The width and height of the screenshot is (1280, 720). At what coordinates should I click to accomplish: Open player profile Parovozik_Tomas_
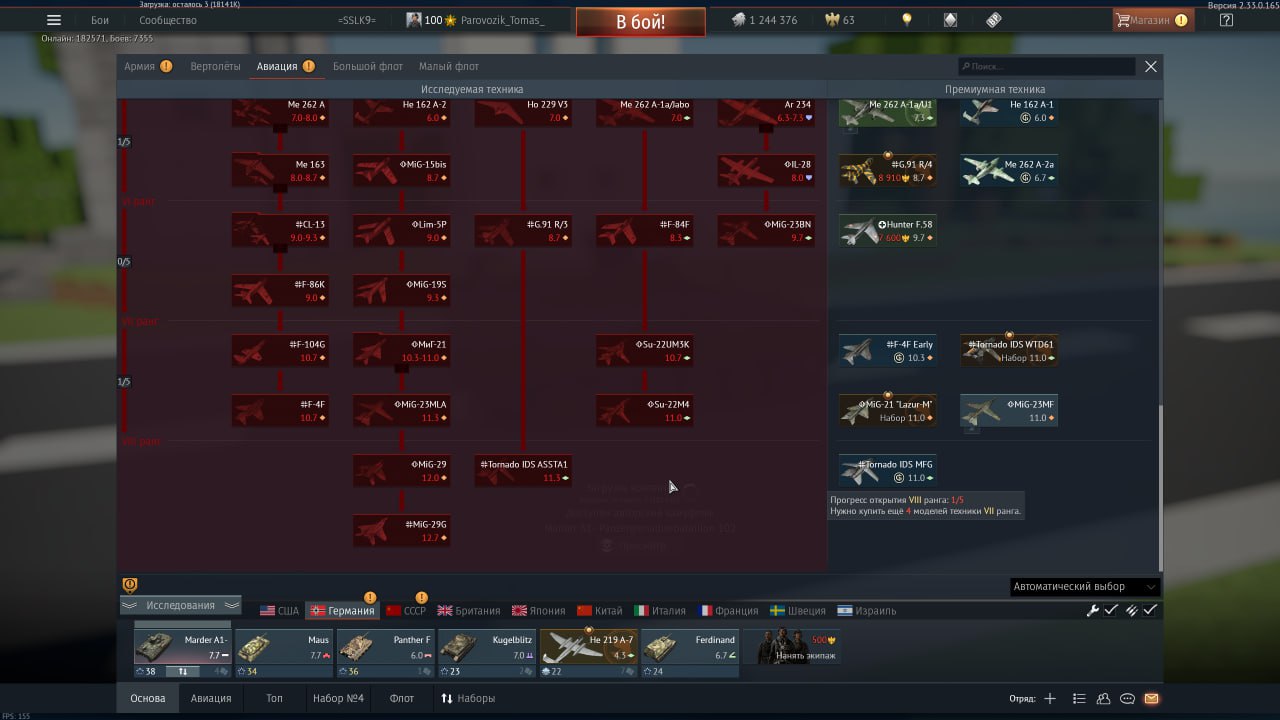(476, 20)
